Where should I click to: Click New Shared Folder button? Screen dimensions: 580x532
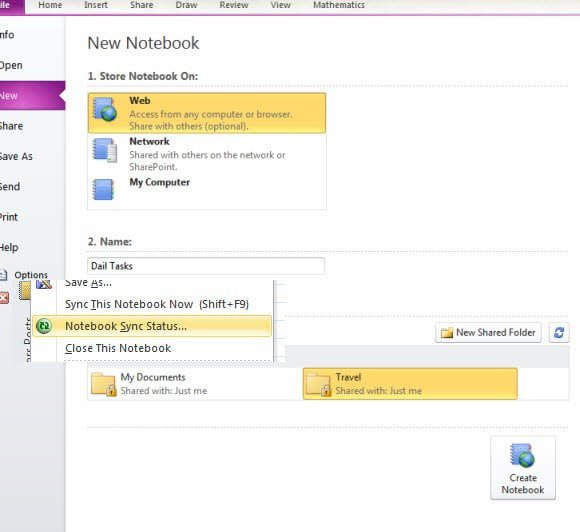pyautogui.click(x=488, y=332)
